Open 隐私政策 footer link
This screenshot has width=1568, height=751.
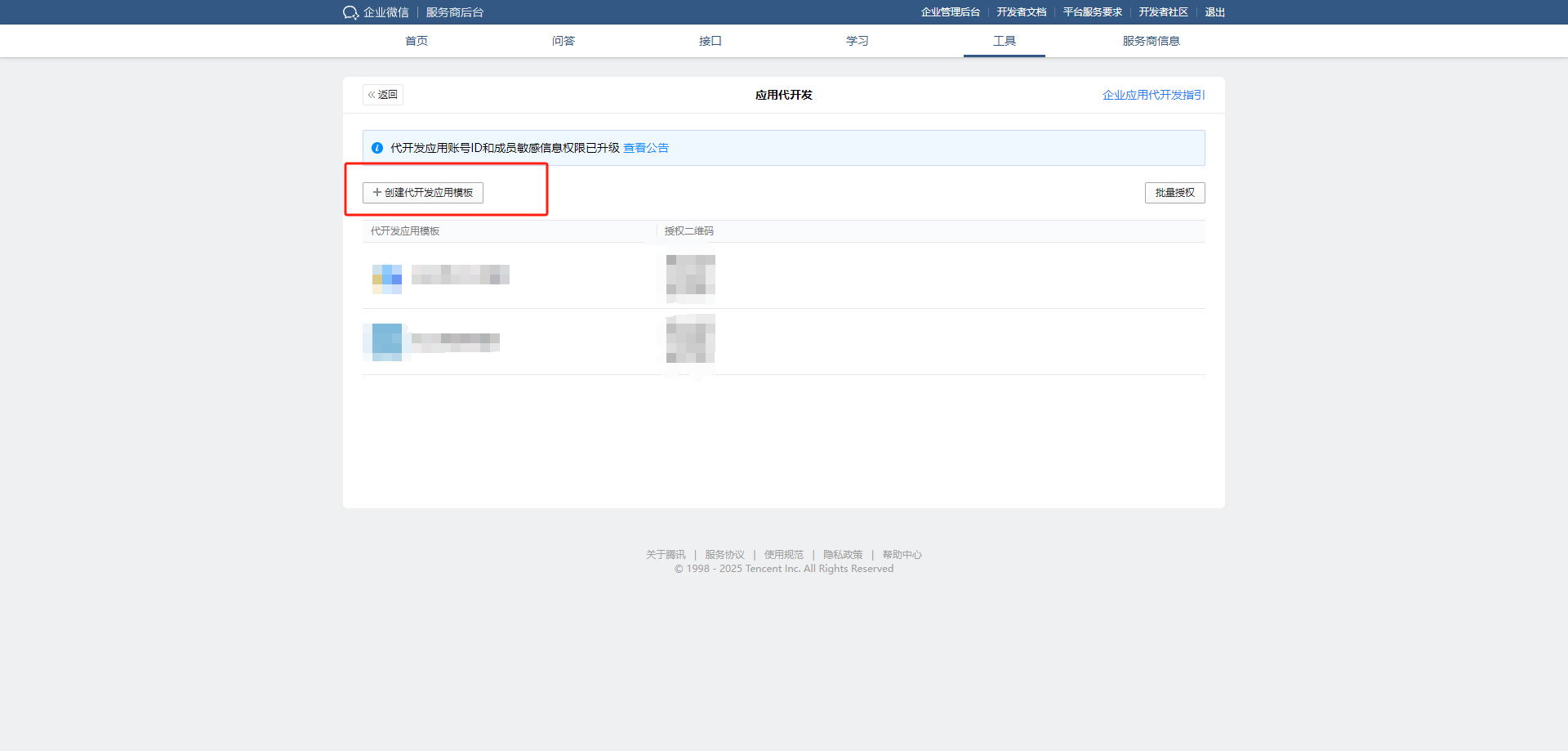click(843, 555)
